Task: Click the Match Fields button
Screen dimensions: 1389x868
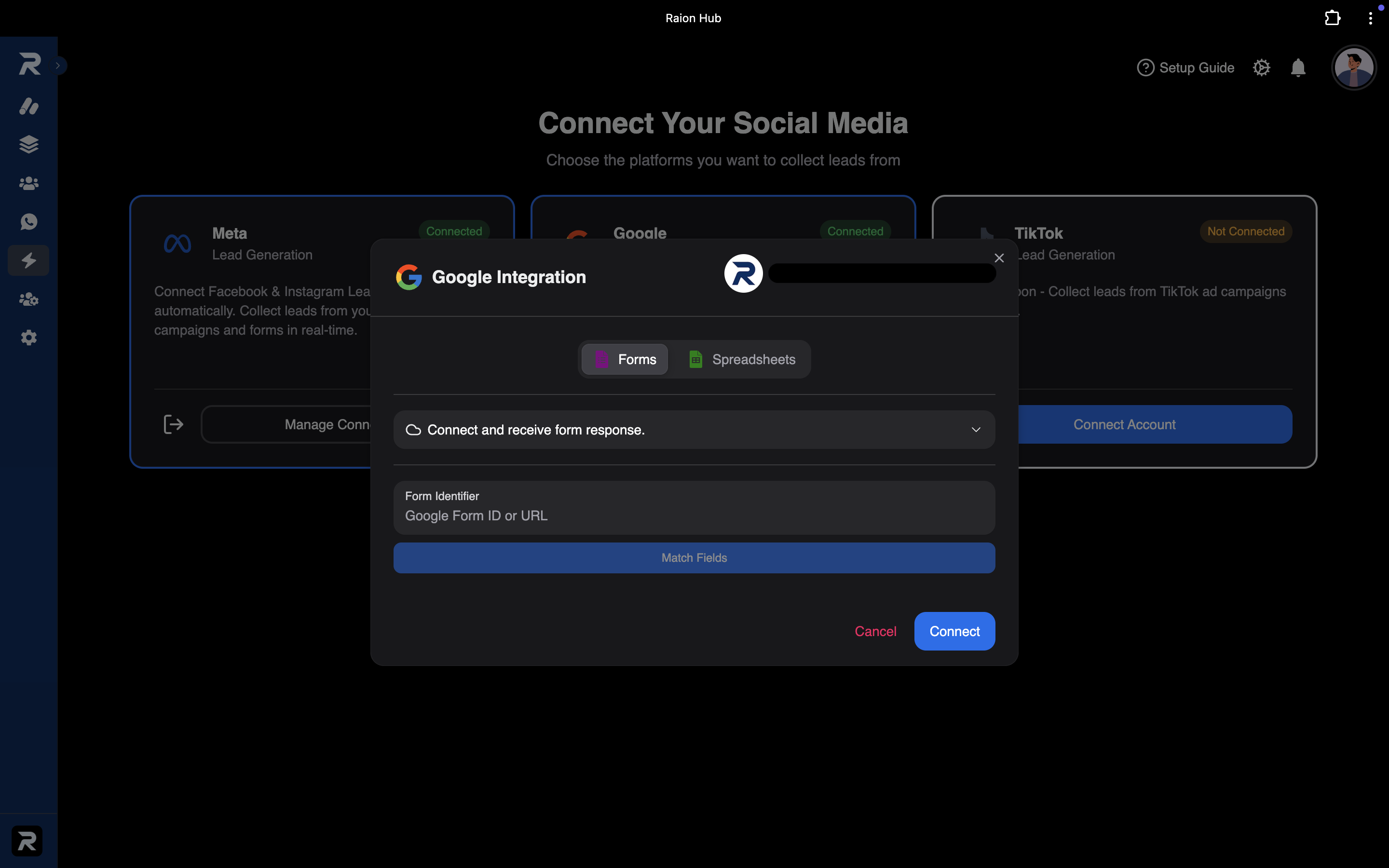Action: (x=694, y=558)
